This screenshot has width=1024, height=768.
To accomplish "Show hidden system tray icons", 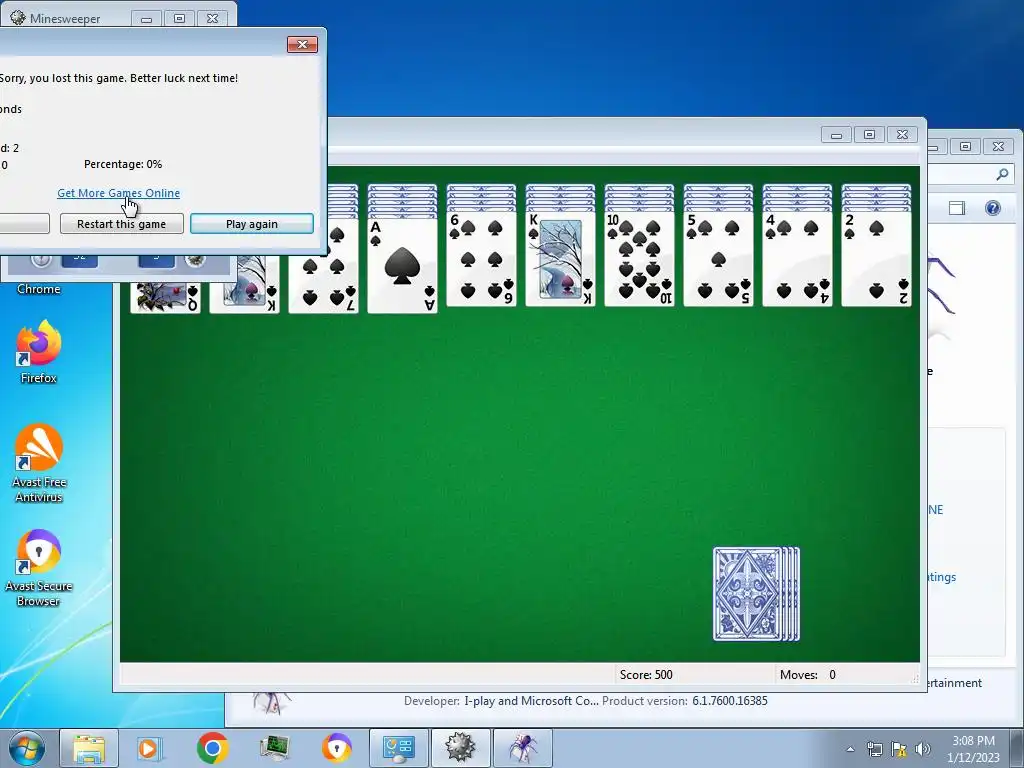I will click(x=850, y=749).
